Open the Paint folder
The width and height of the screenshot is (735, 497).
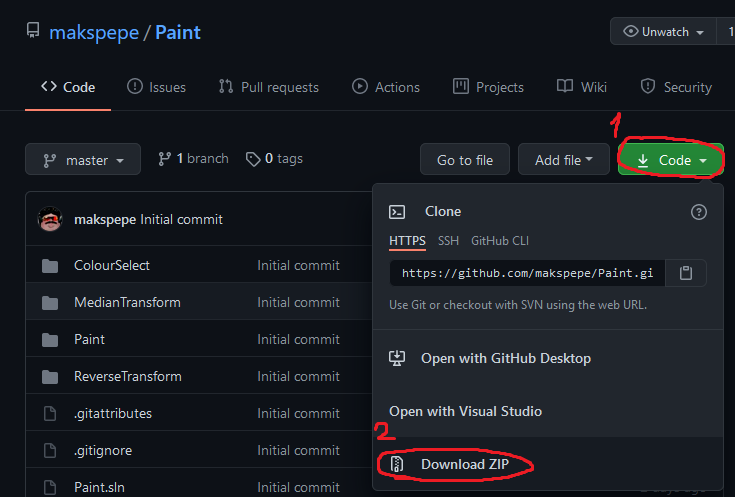[89, 339]
